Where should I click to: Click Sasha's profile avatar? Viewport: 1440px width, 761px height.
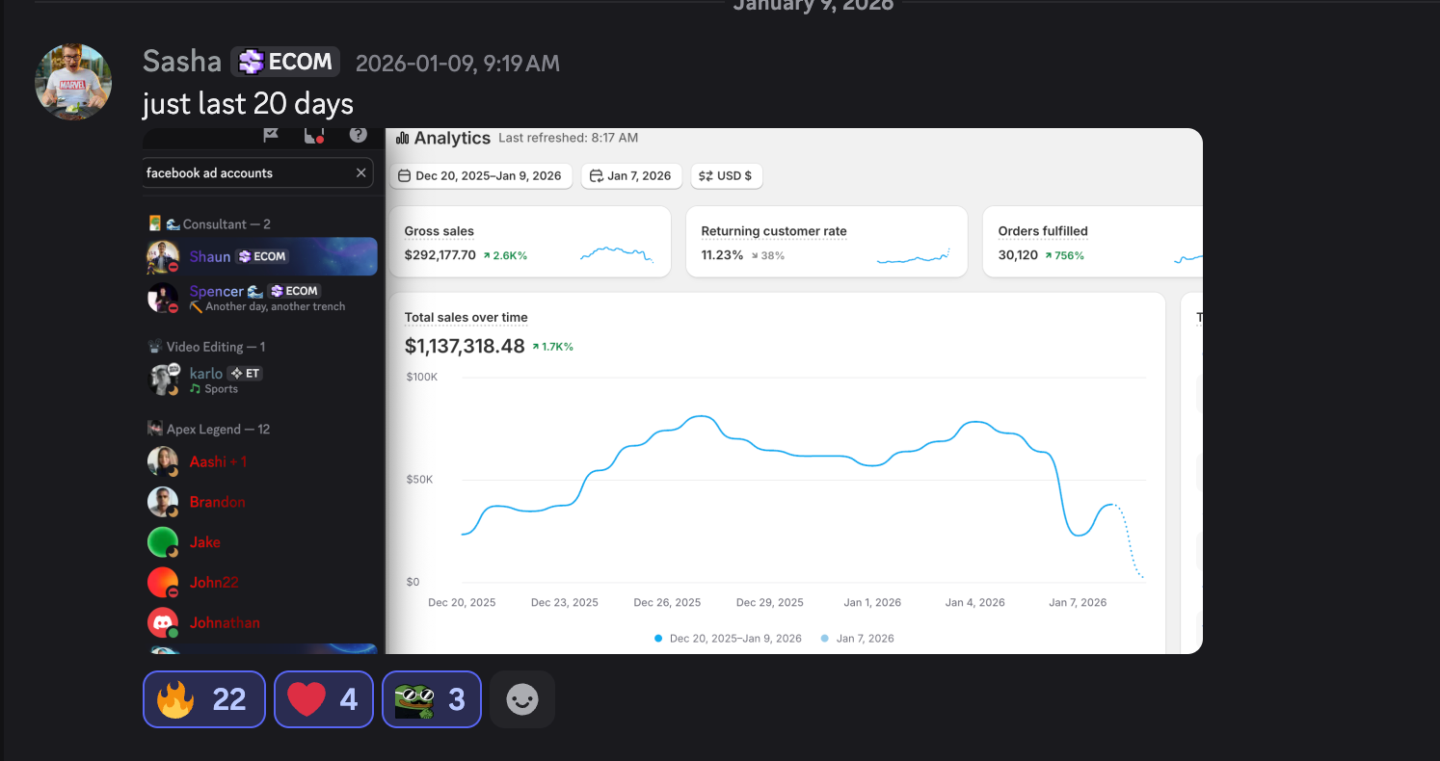tap(73, 81)
